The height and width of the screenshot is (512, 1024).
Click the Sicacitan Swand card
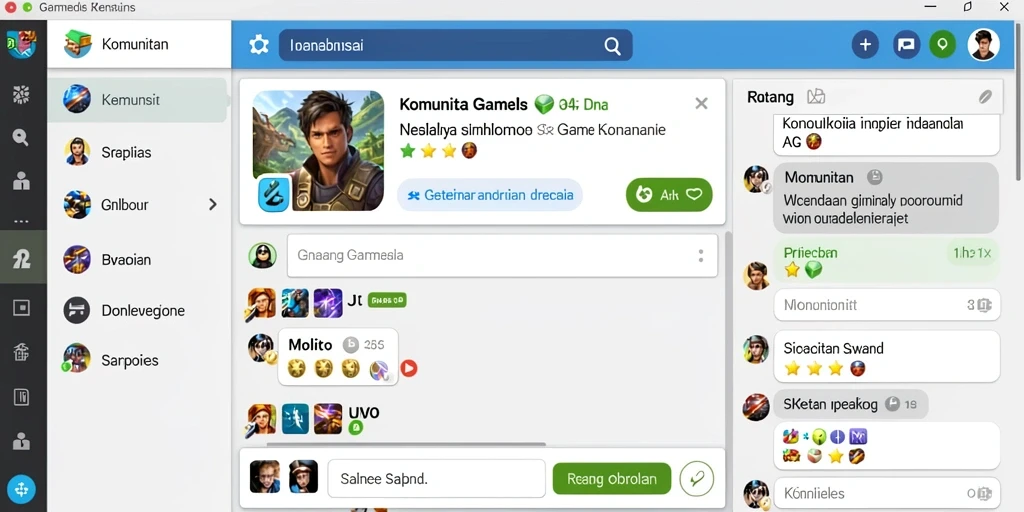pyautogui.click(x=886, y=357)
